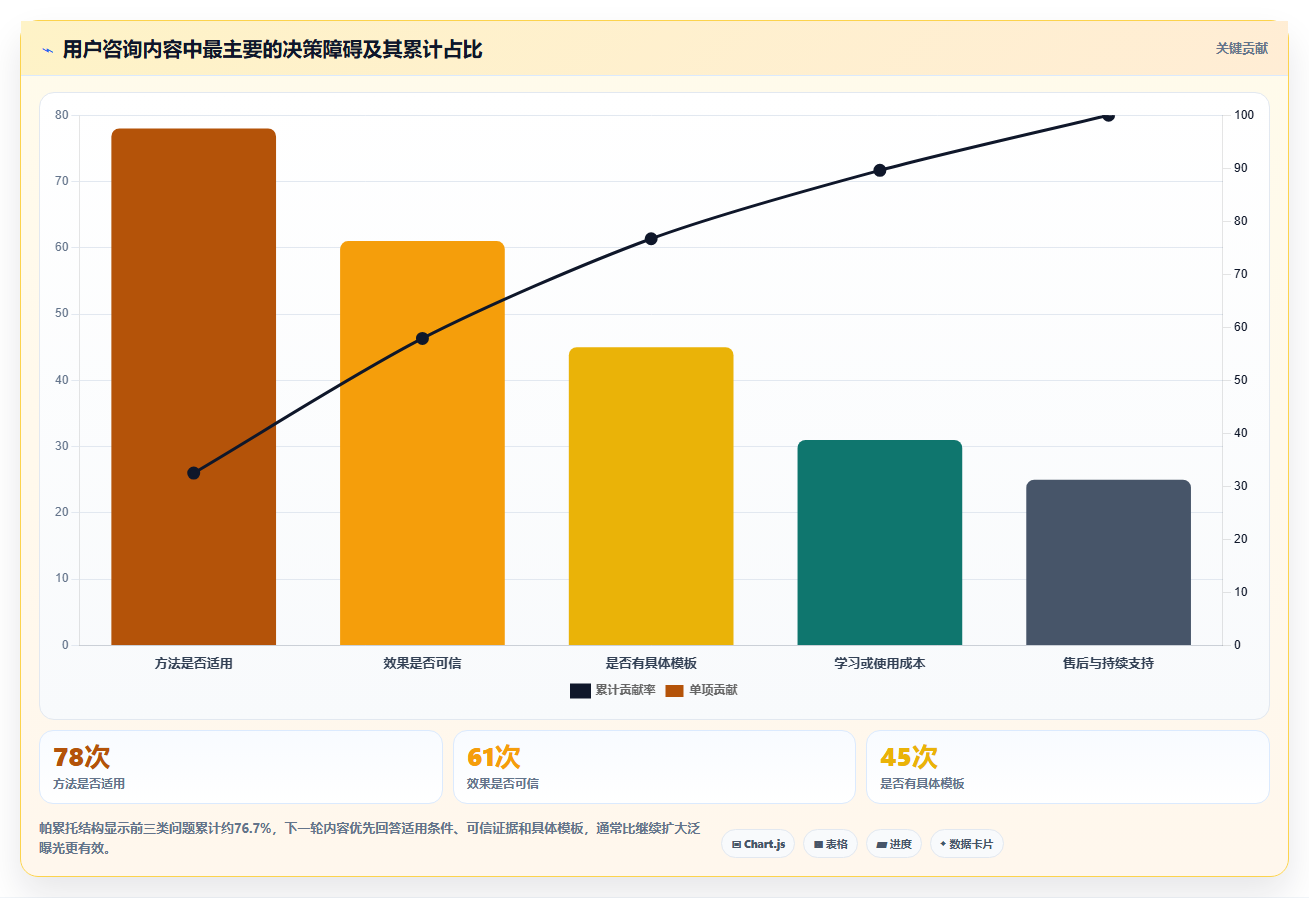Viewport: 1309px width, 898px height.
Task: Click the summary paragraph starting with 帕累托结构显示
Action: click(x=369, y=838)
